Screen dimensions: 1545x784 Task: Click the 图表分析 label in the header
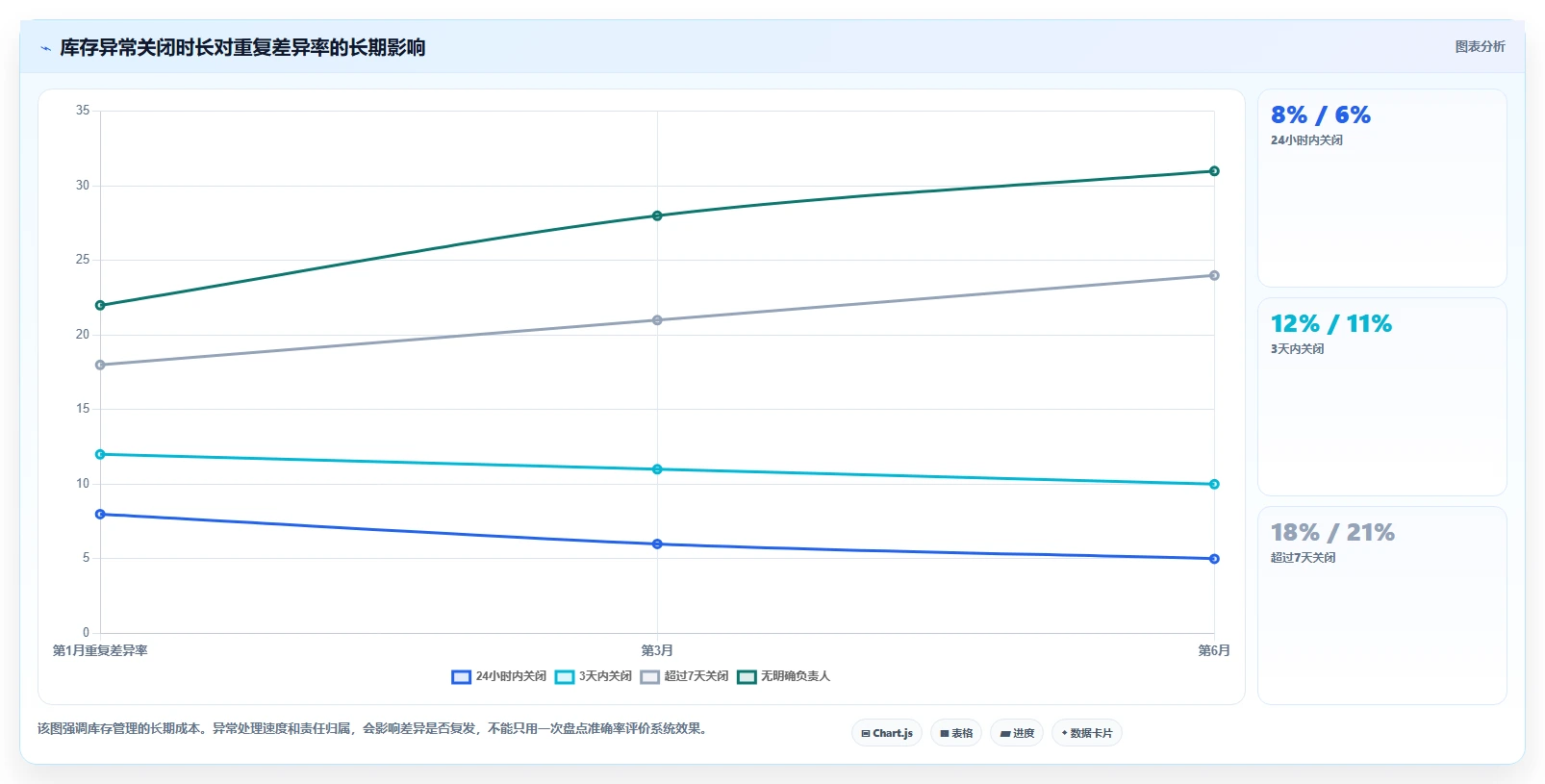[x=1480, y=46]
